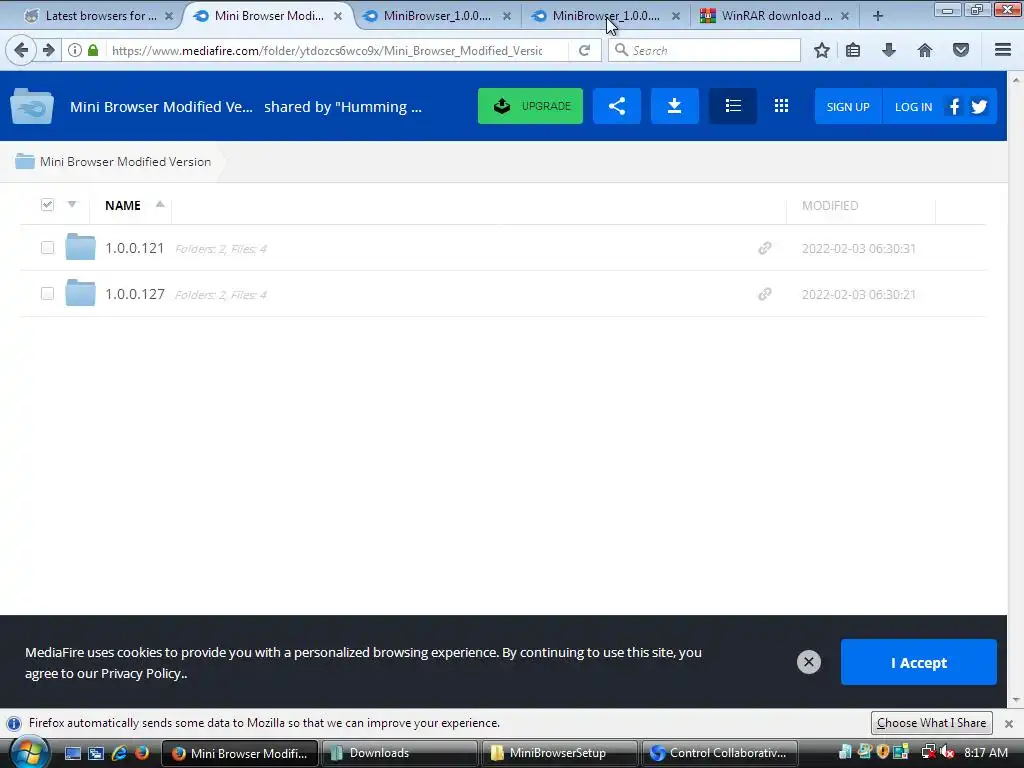Click the Windows Start orb
The width and height of the screenshot is (1024, 768).
pyautogui.click(x=29, y=752)
